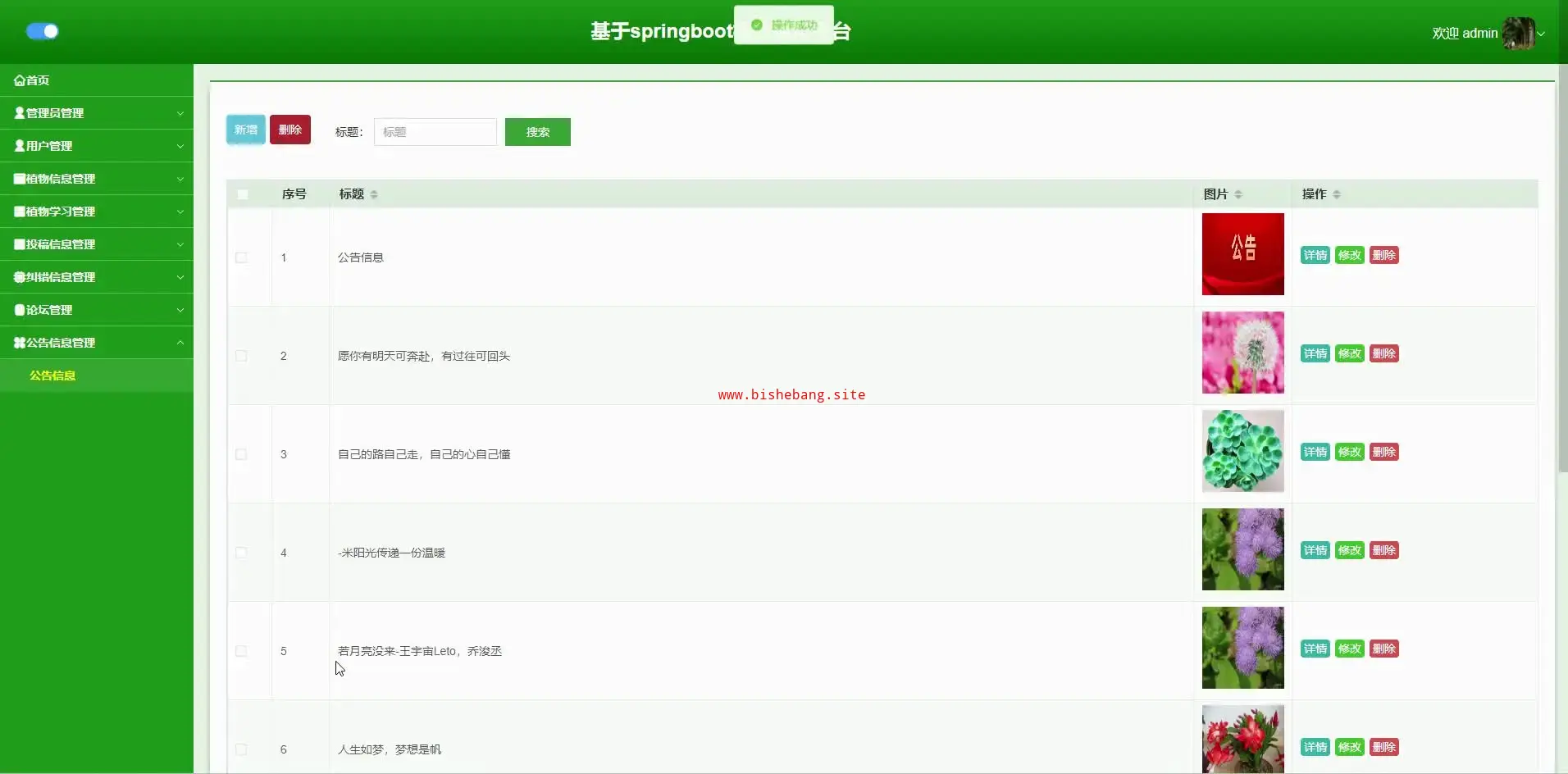
Task: Open 用户管理 menu
Action: 97,146
